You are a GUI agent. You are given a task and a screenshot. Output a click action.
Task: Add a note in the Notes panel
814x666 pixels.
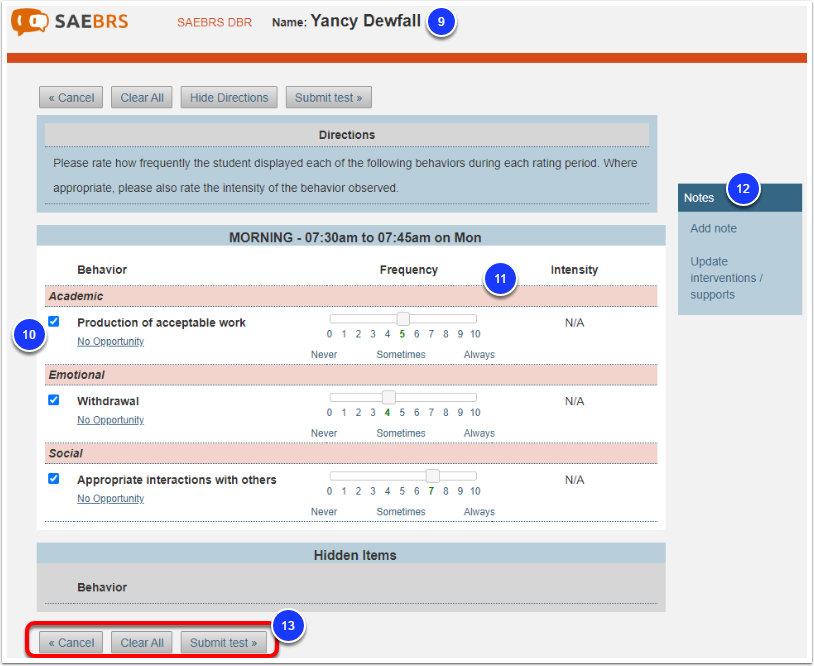point(713,228)
